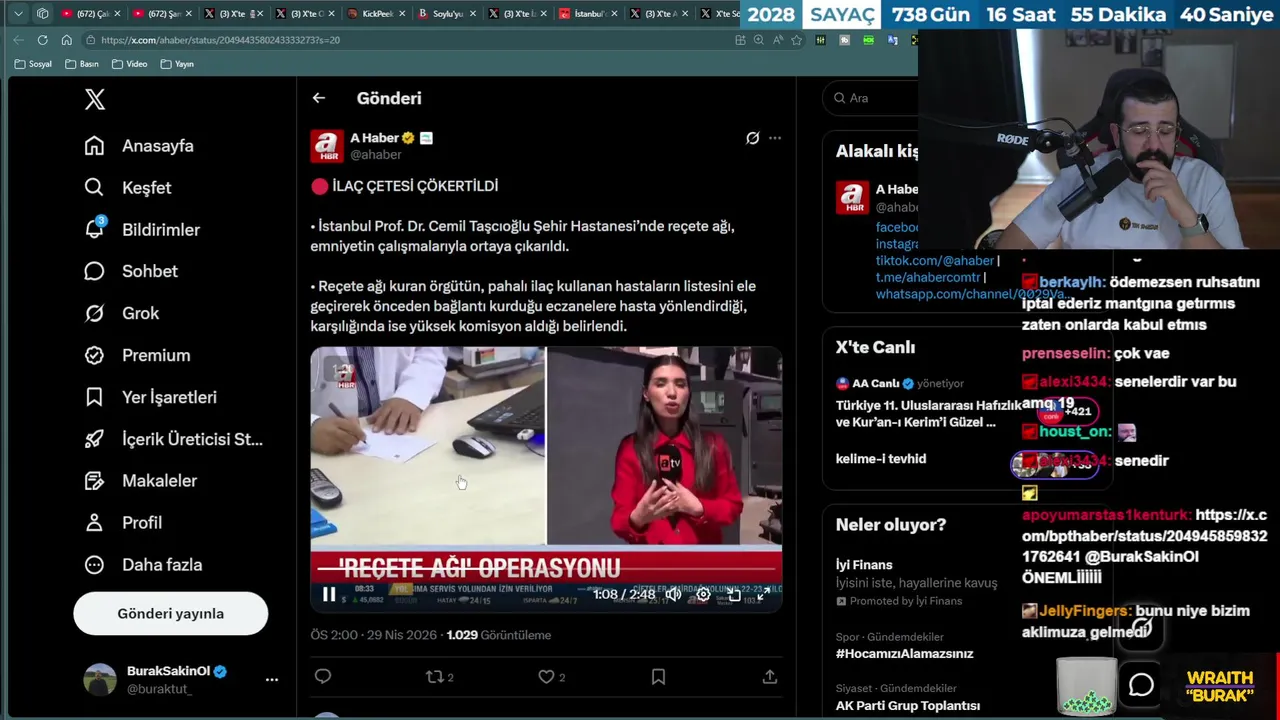Open Premium verified-badge icon
This screenshot has width=1280, height=720.
point(94,355)
